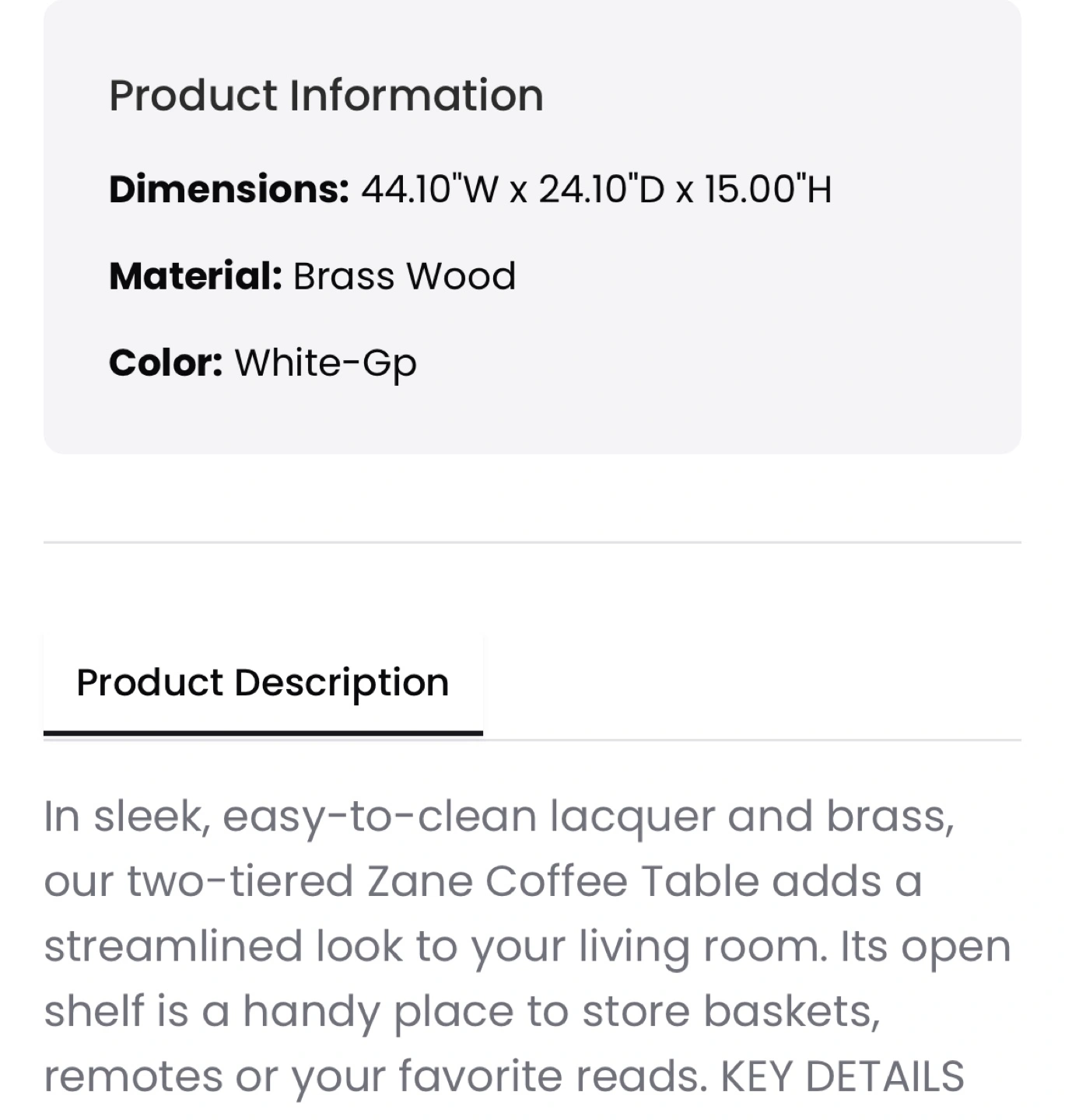This screenshot has height=1120, width=1065.
Task: Select the bold Color label
Action: click(166, 362)
